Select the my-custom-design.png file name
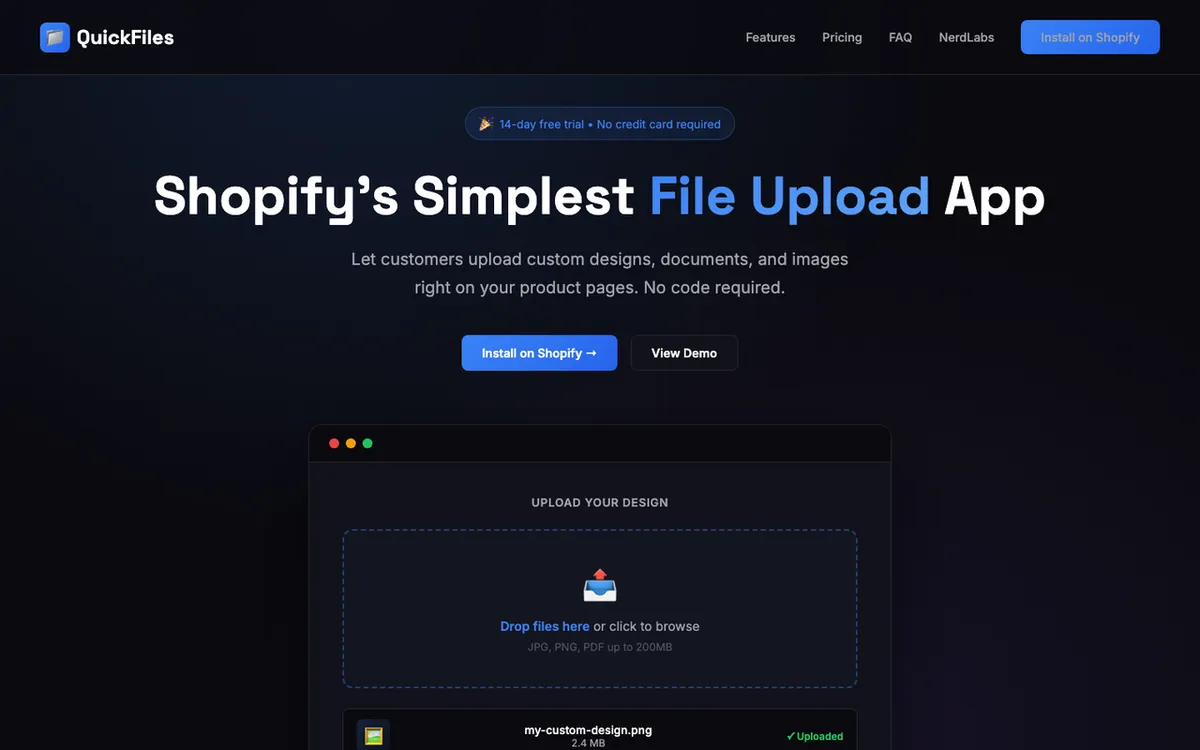1200x750 pixels. click(x=588, y=730)
